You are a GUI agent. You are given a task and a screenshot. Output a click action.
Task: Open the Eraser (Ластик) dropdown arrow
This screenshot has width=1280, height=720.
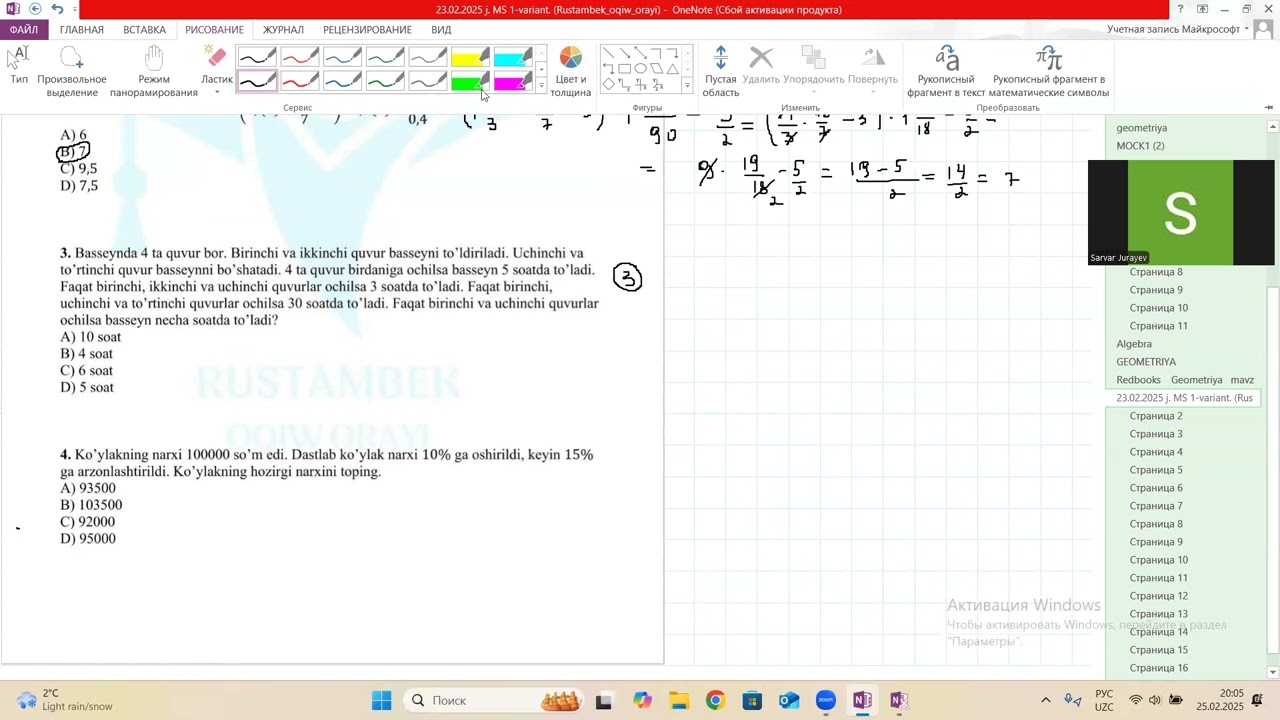pos(217,93)
